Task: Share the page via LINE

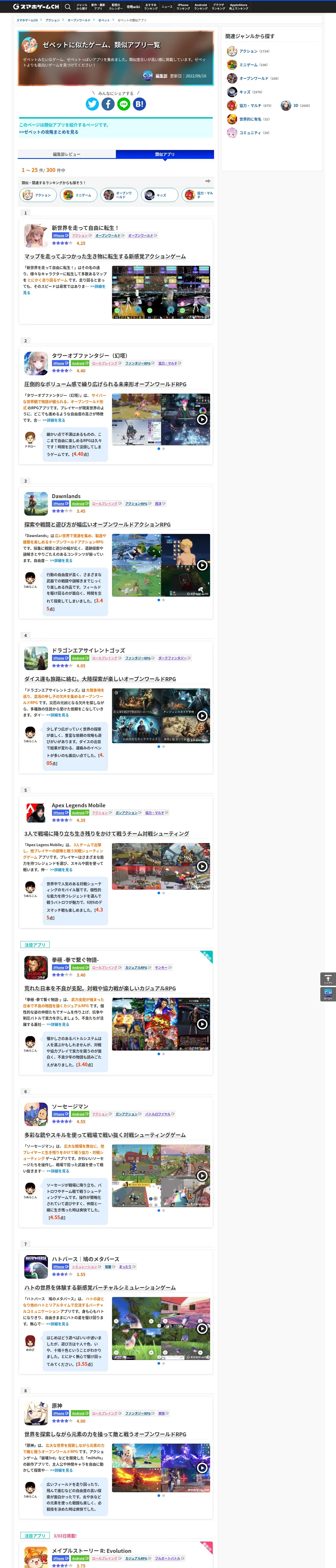Action: pyautogui.click(x=124, y=104)
